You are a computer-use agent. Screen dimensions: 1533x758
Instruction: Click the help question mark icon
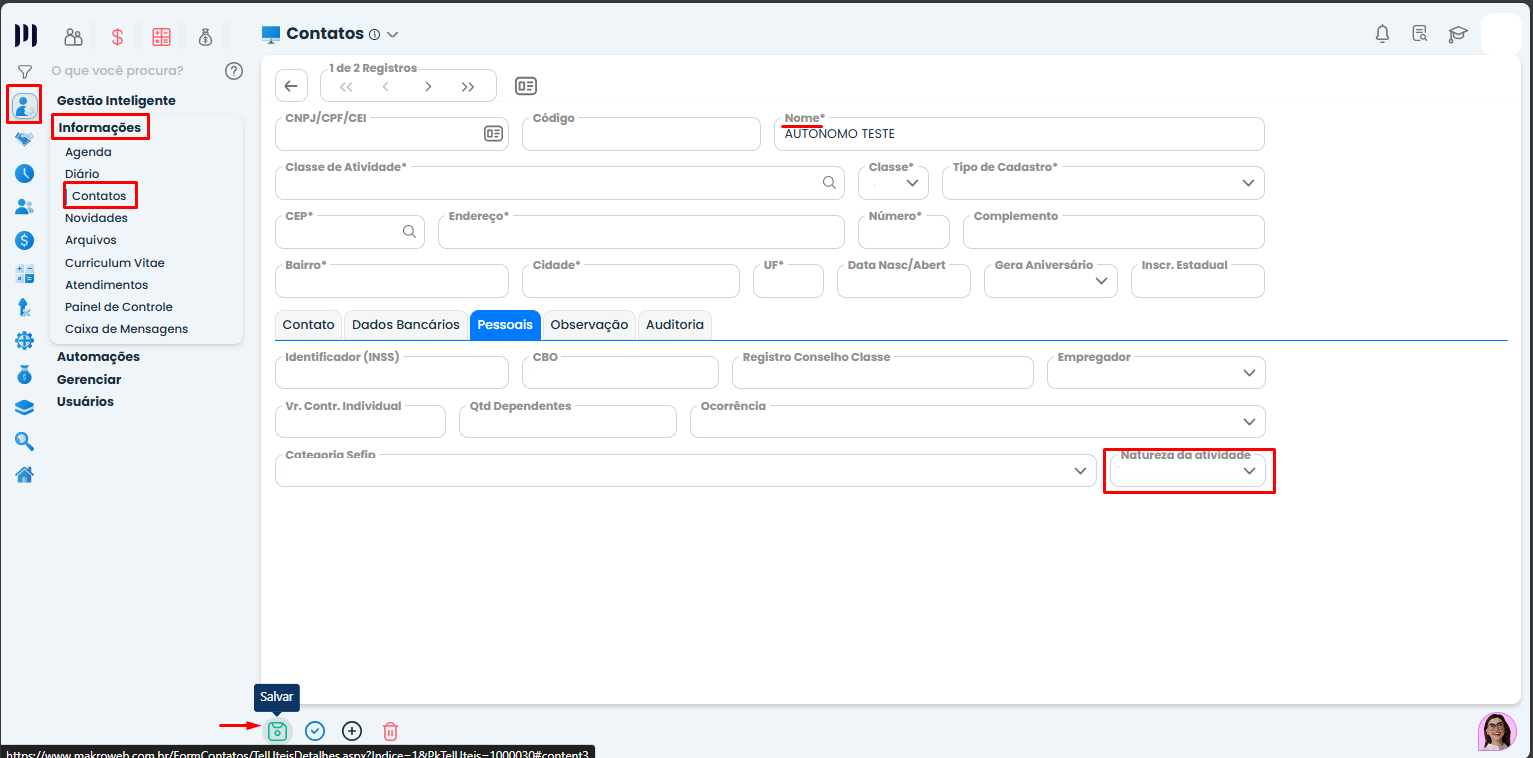pos(234,71)
